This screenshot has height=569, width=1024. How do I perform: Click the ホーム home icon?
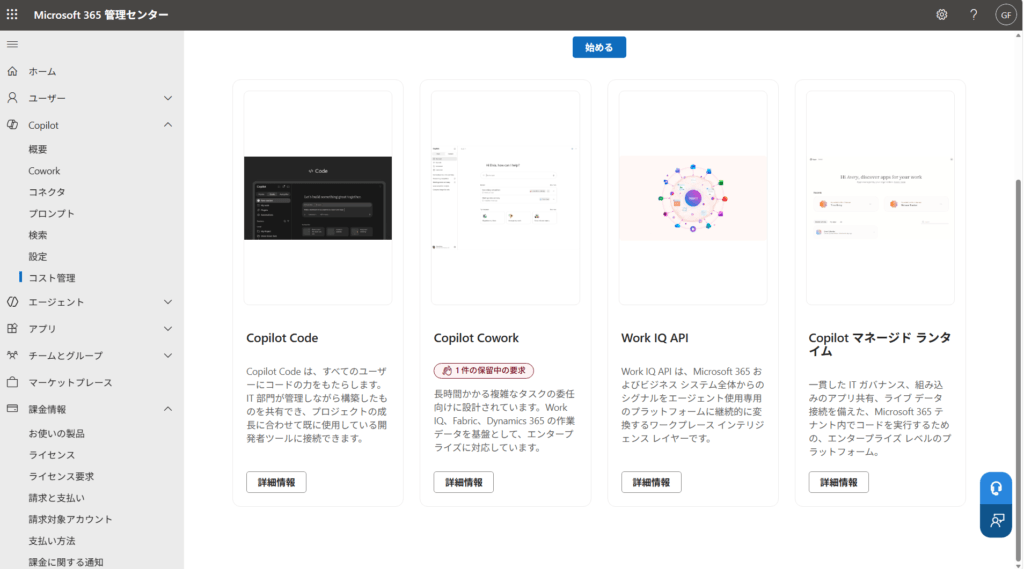12,71
